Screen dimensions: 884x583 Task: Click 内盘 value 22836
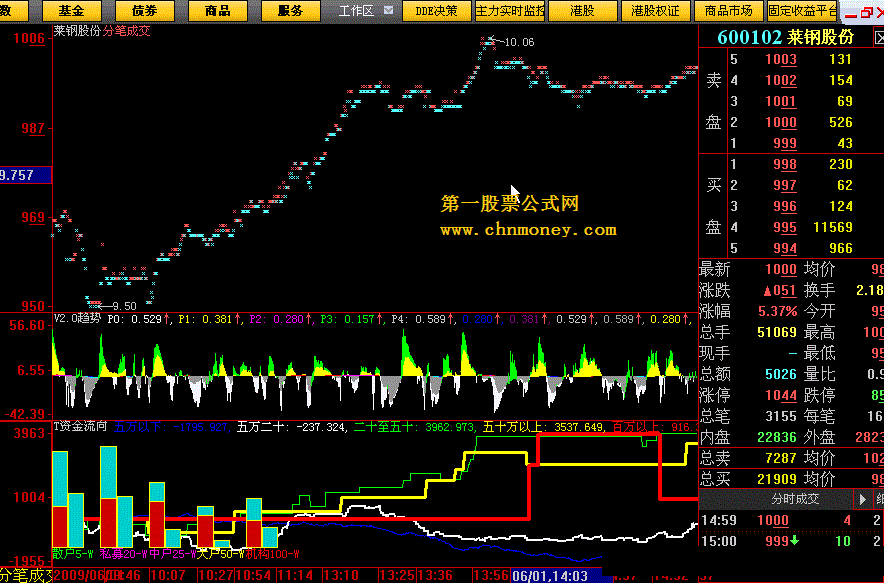pyautogui.click(x=777, y=437)
